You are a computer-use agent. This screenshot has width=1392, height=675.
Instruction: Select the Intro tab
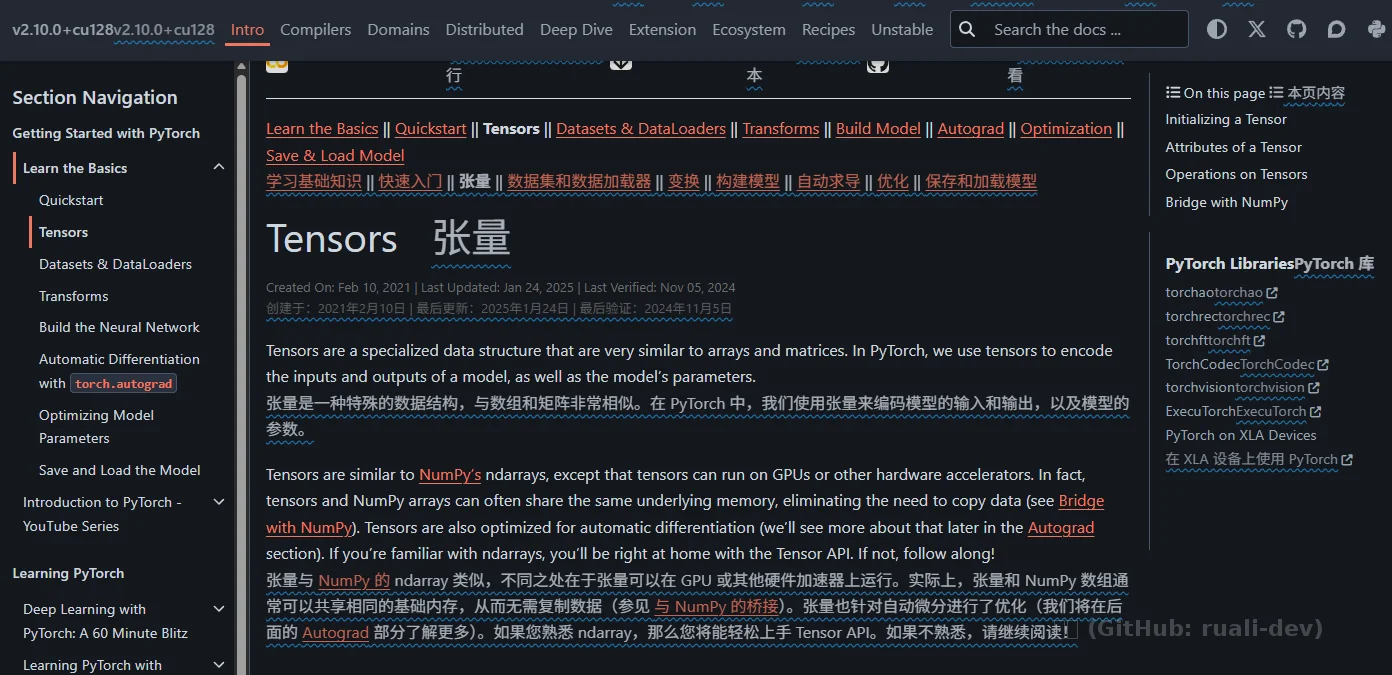(x=247, y=30)
